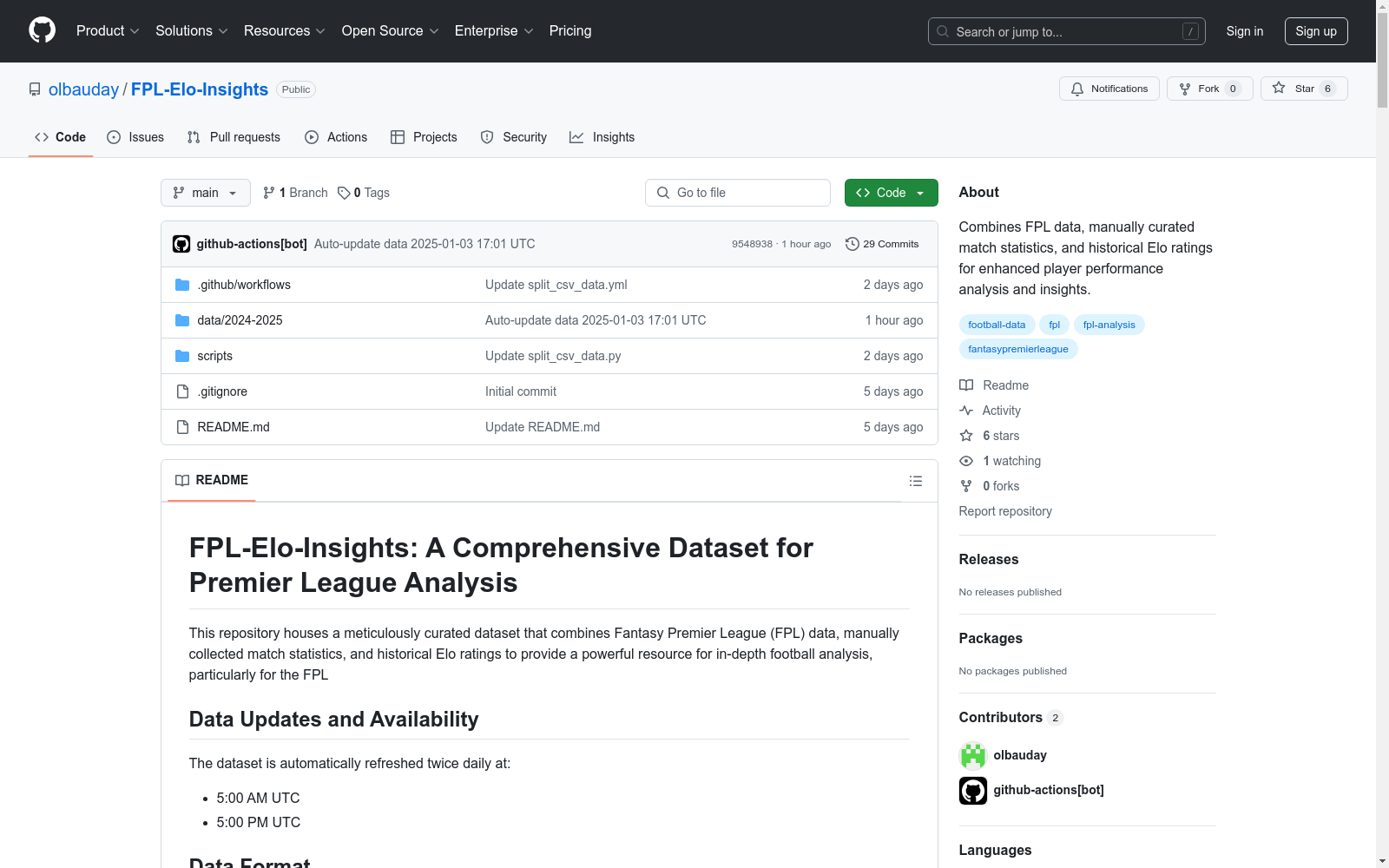Switch to the Projects tab
1389x868 pixels.
click(x=424, y=137)
